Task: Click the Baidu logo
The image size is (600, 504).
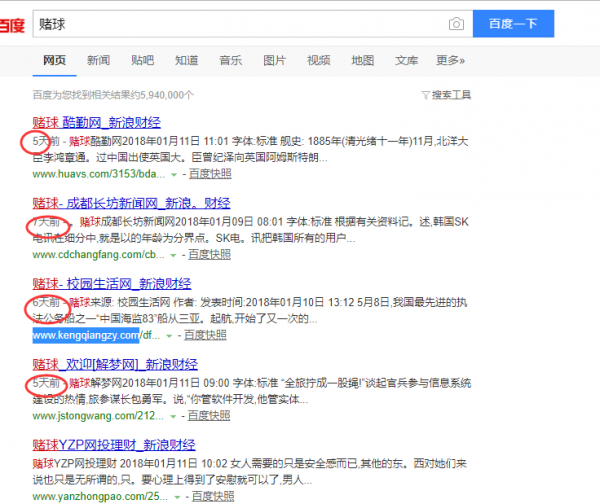Action: [12, 24]
